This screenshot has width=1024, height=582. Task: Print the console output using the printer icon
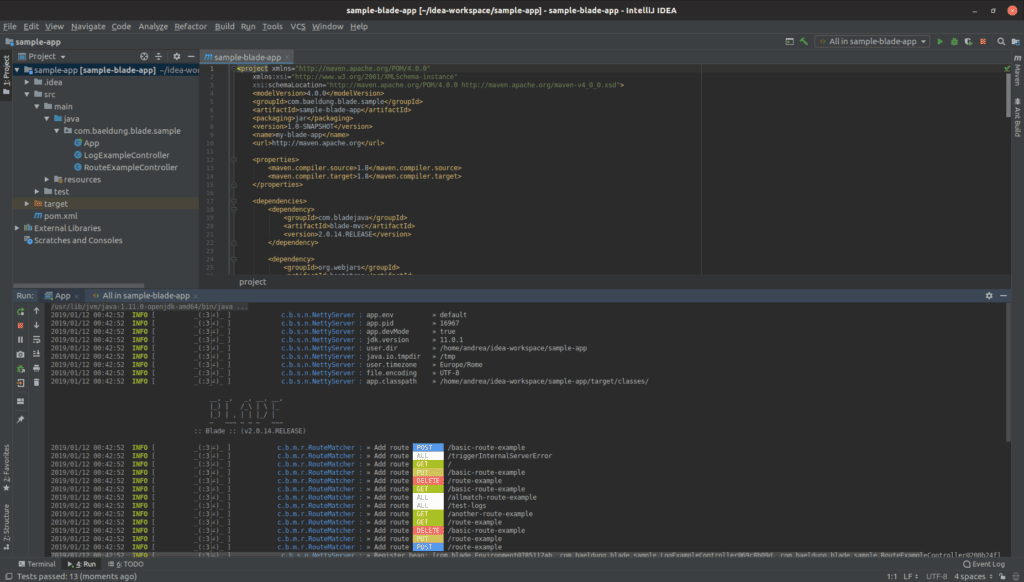click(x=37, y=368)
